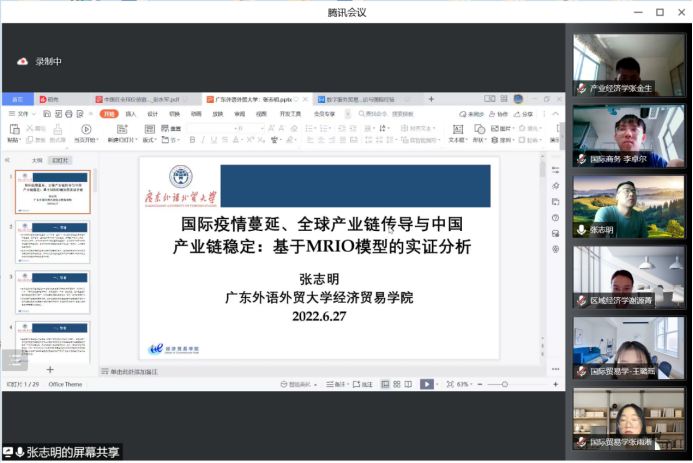Screen dimensions: 693x463
Task: Switch to reading view icon
Action: [x=407, y=384]
